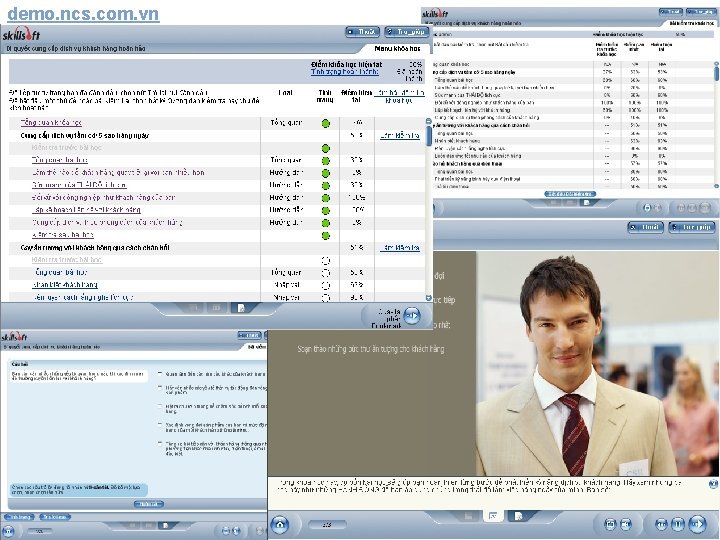Open Xem điểm thi for Cung cấp dịch vụ section
This screenshot has height=540, width=720.
tap(399, 135)
